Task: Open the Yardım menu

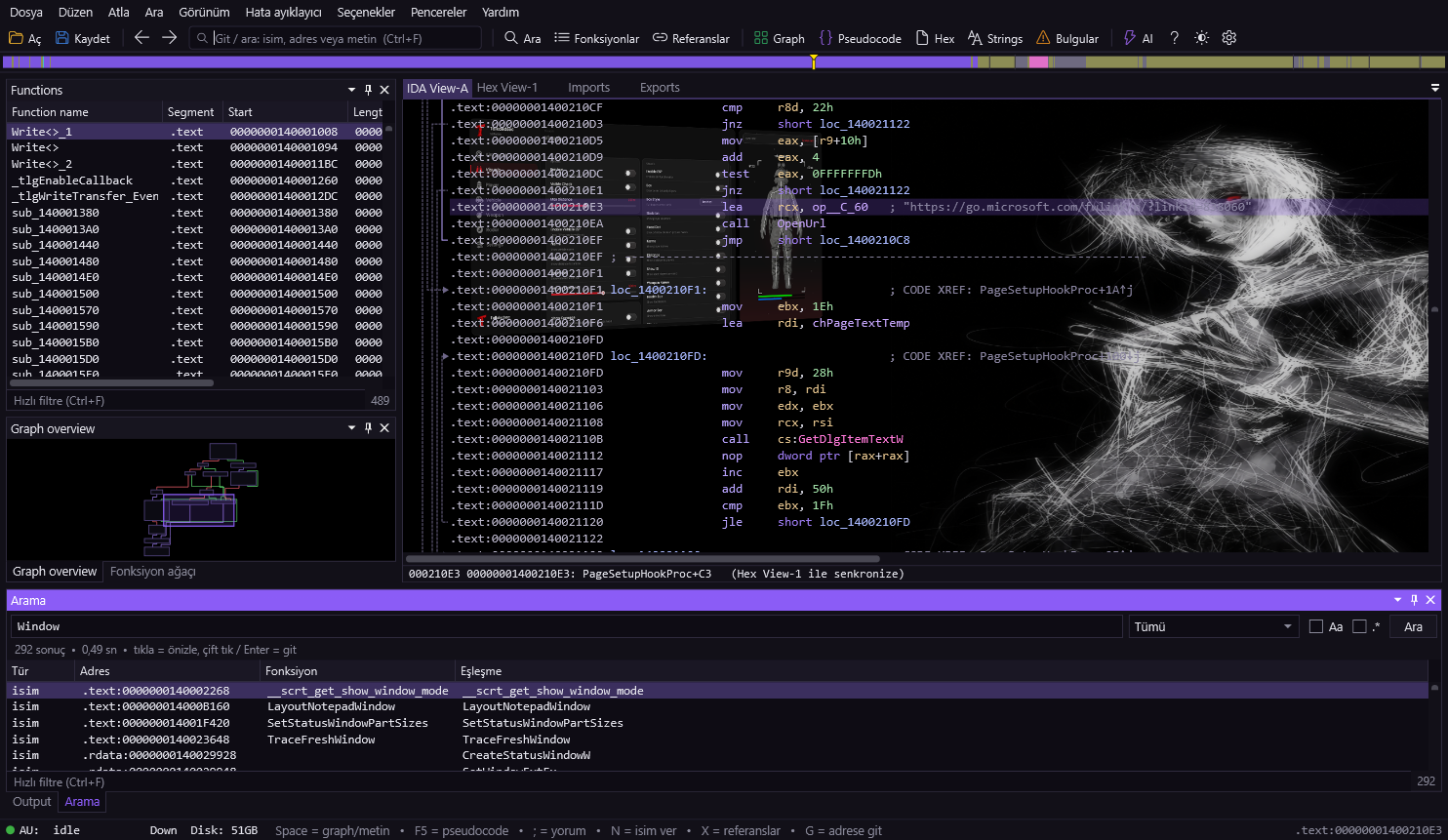Action: (x=501, y=12)
